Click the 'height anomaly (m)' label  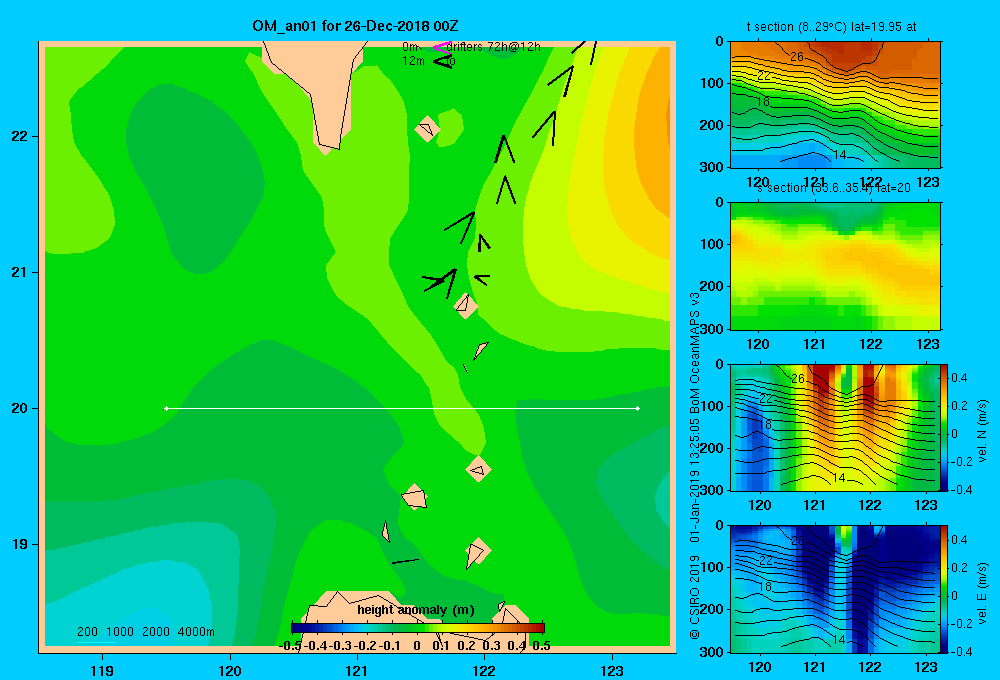pos(416,610)
